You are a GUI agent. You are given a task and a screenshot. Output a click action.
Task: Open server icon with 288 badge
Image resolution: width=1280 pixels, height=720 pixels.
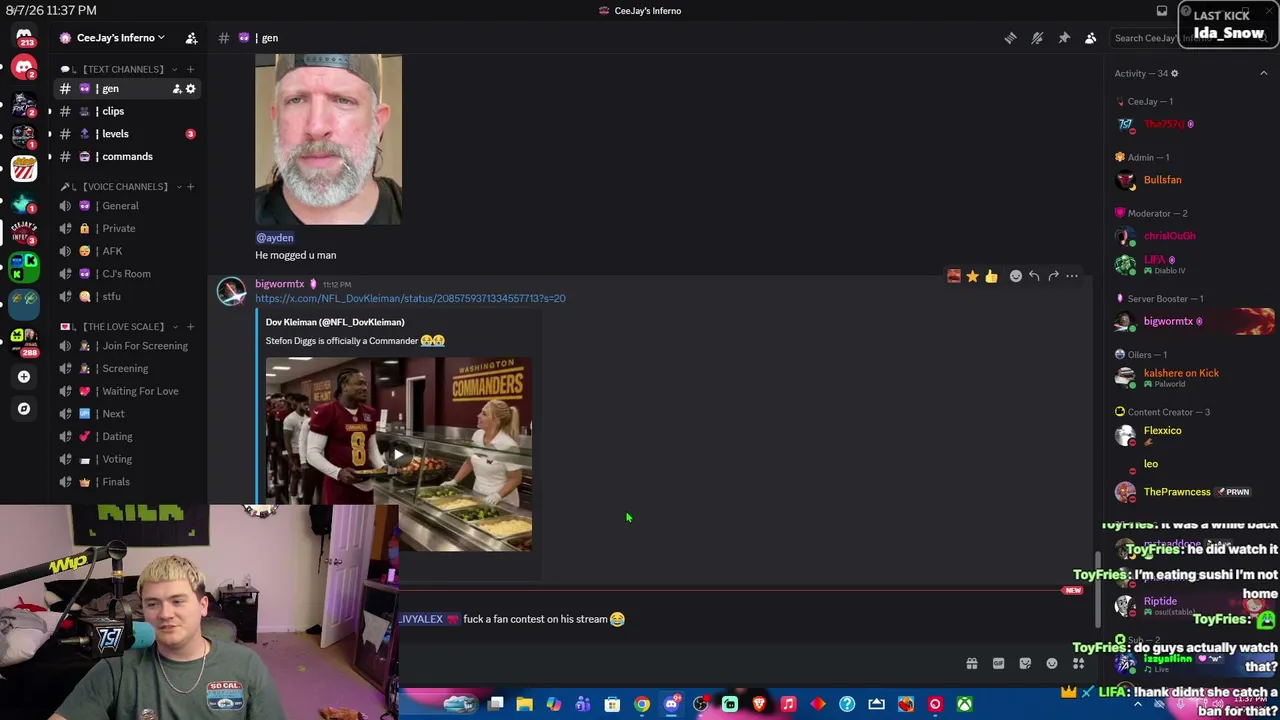[x=24, y=340]
